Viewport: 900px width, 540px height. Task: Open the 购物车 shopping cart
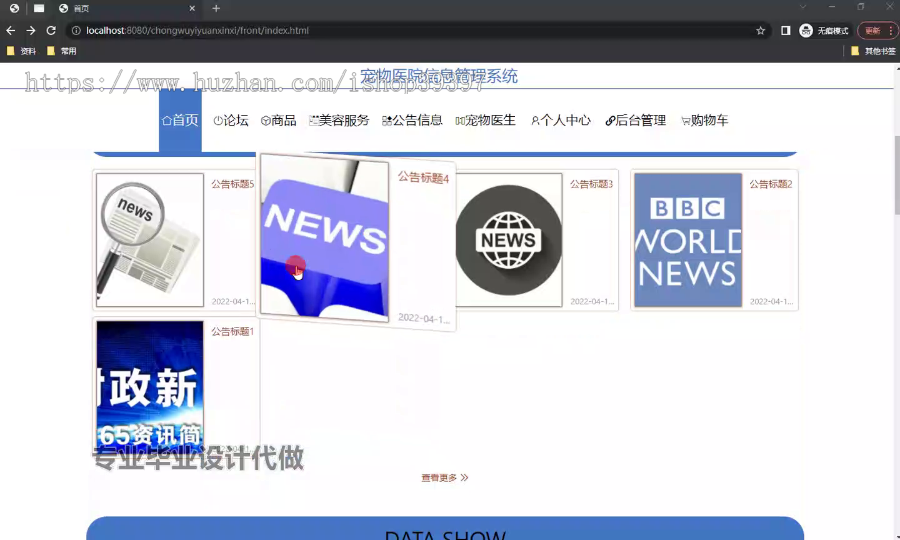coord(704,120)
